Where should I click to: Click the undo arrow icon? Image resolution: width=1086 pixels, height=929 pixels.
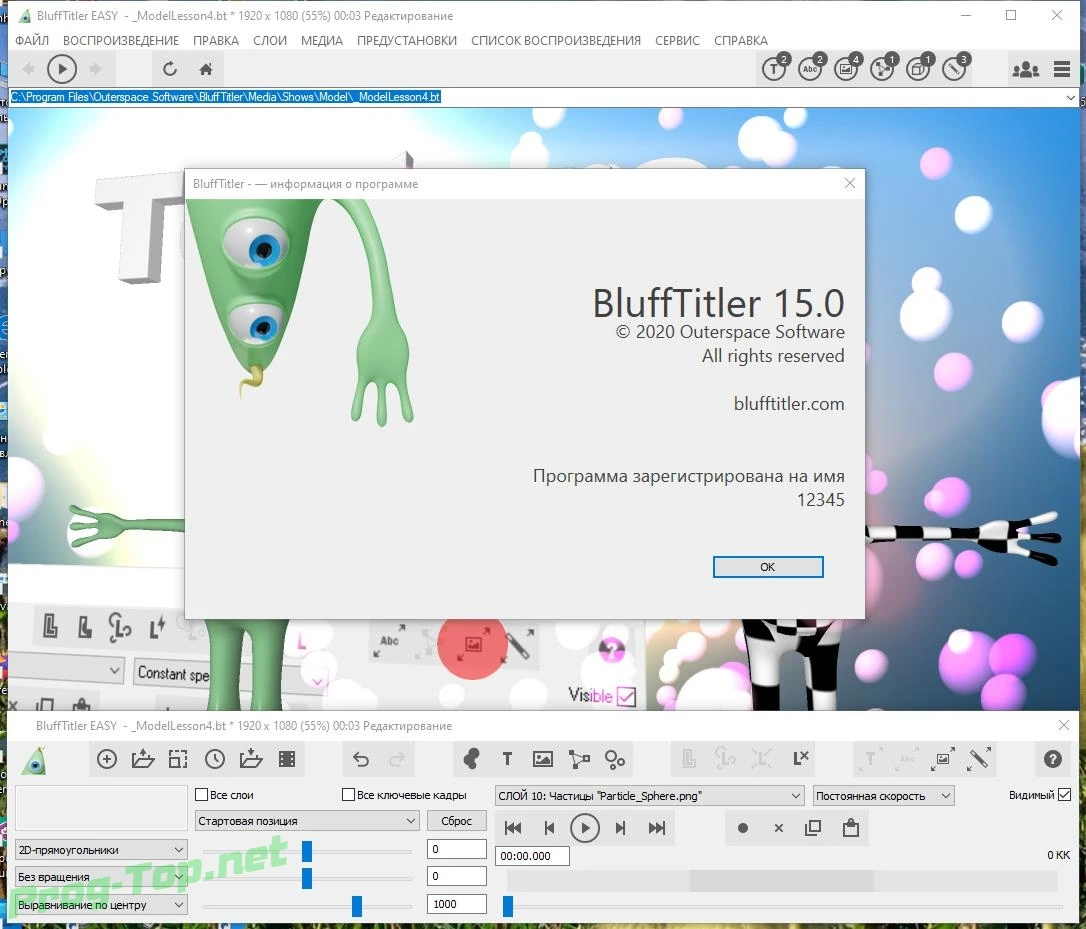pyautogui.click(x=361, y=759)
